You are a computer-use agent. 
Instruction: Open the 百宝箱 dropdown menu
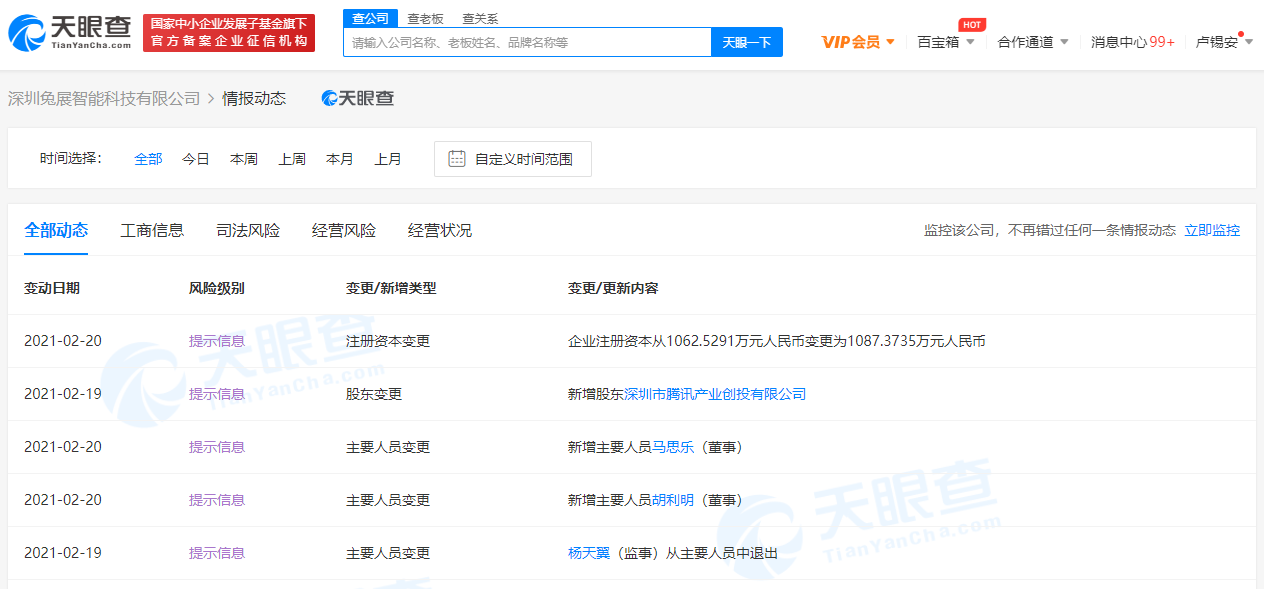pos(945,42)
